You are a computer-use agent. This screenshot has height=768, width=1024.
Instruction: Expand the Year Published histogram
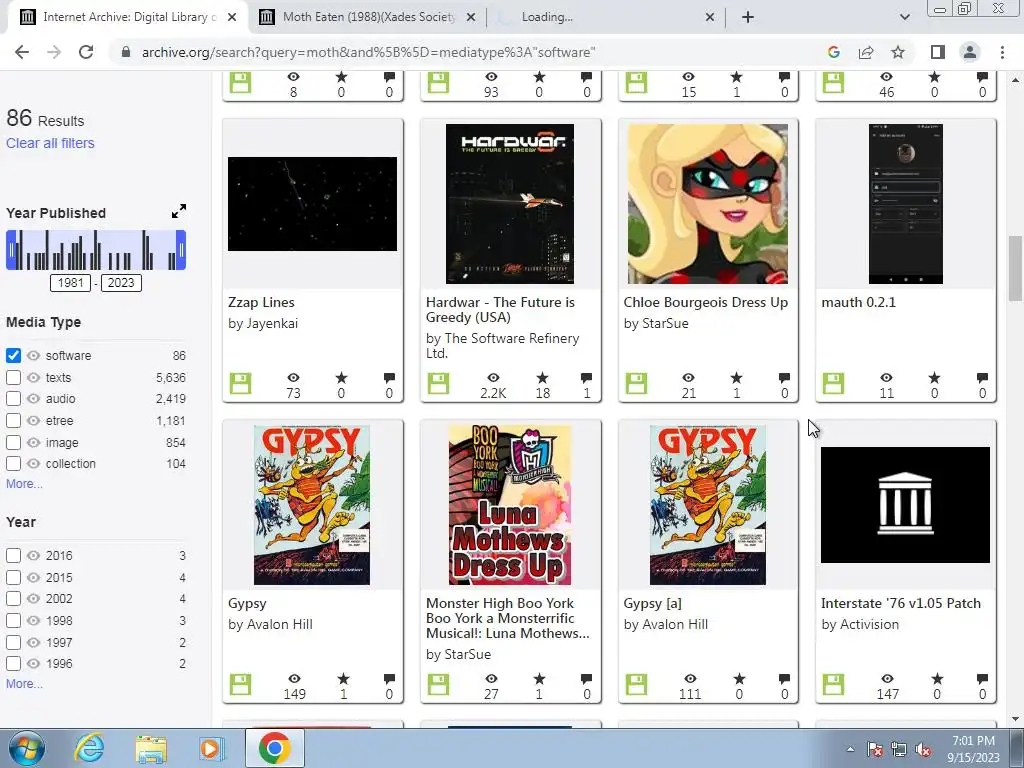point(178,211)
